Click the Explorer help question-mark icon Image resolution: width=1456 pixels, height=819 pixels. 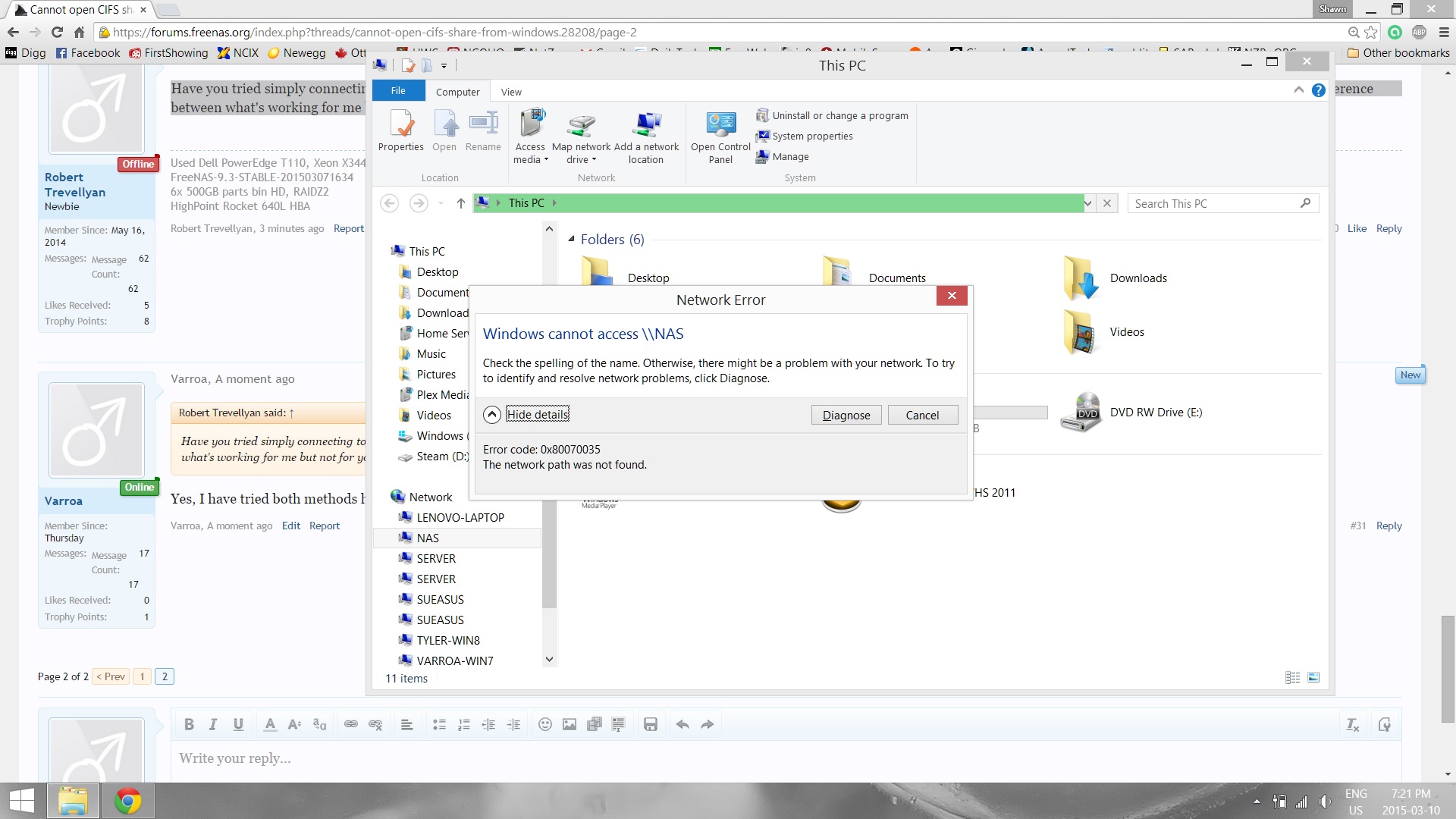[x=1319, y=90]
